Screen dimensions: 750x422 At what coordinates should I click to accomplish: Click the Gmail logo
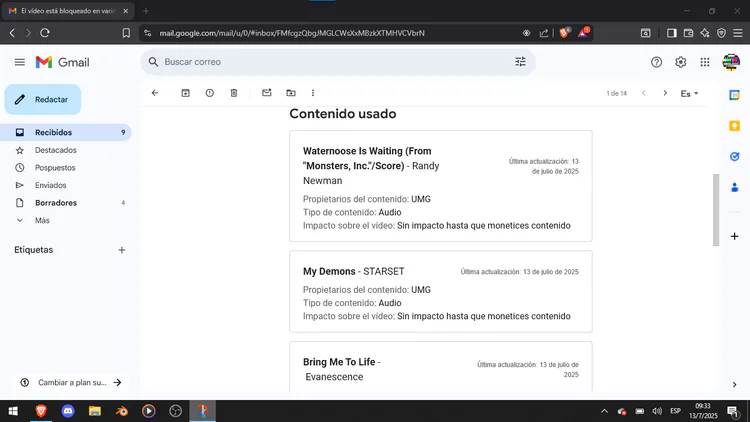pyautogui.click(x=62, y=62)
